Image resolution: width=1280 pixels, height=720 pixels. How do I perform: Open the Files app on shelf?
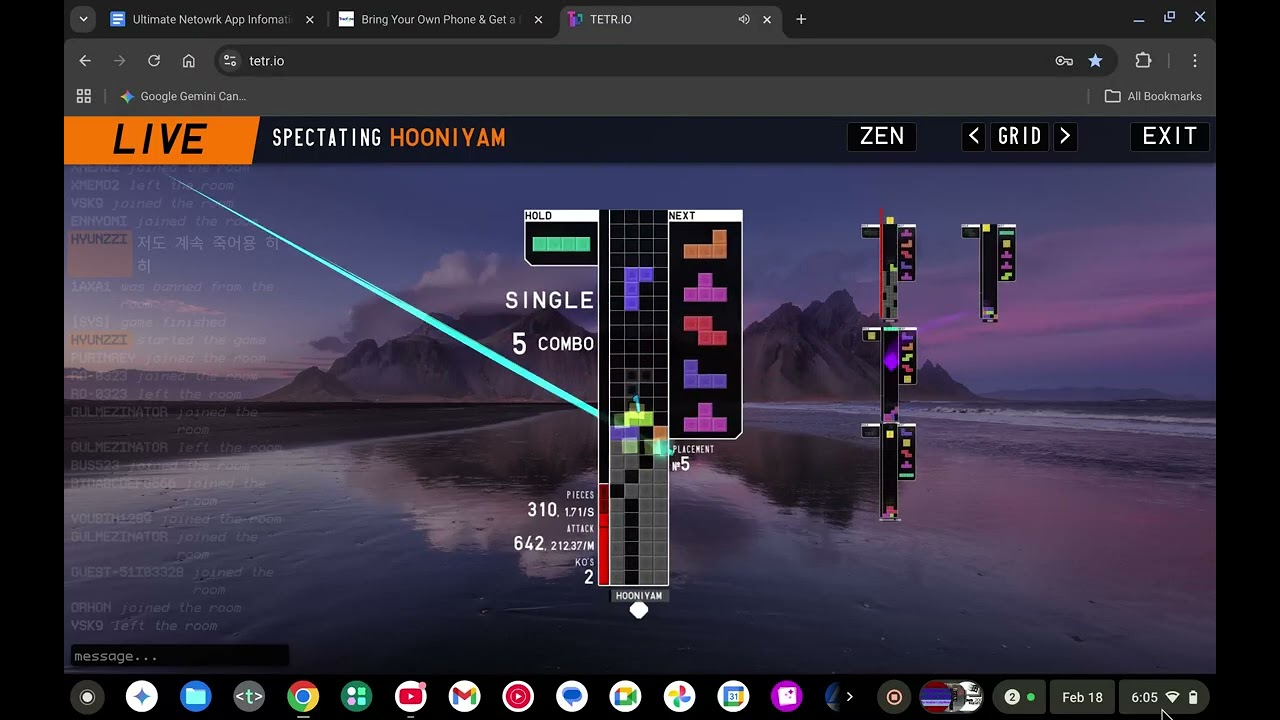point(196,697)
